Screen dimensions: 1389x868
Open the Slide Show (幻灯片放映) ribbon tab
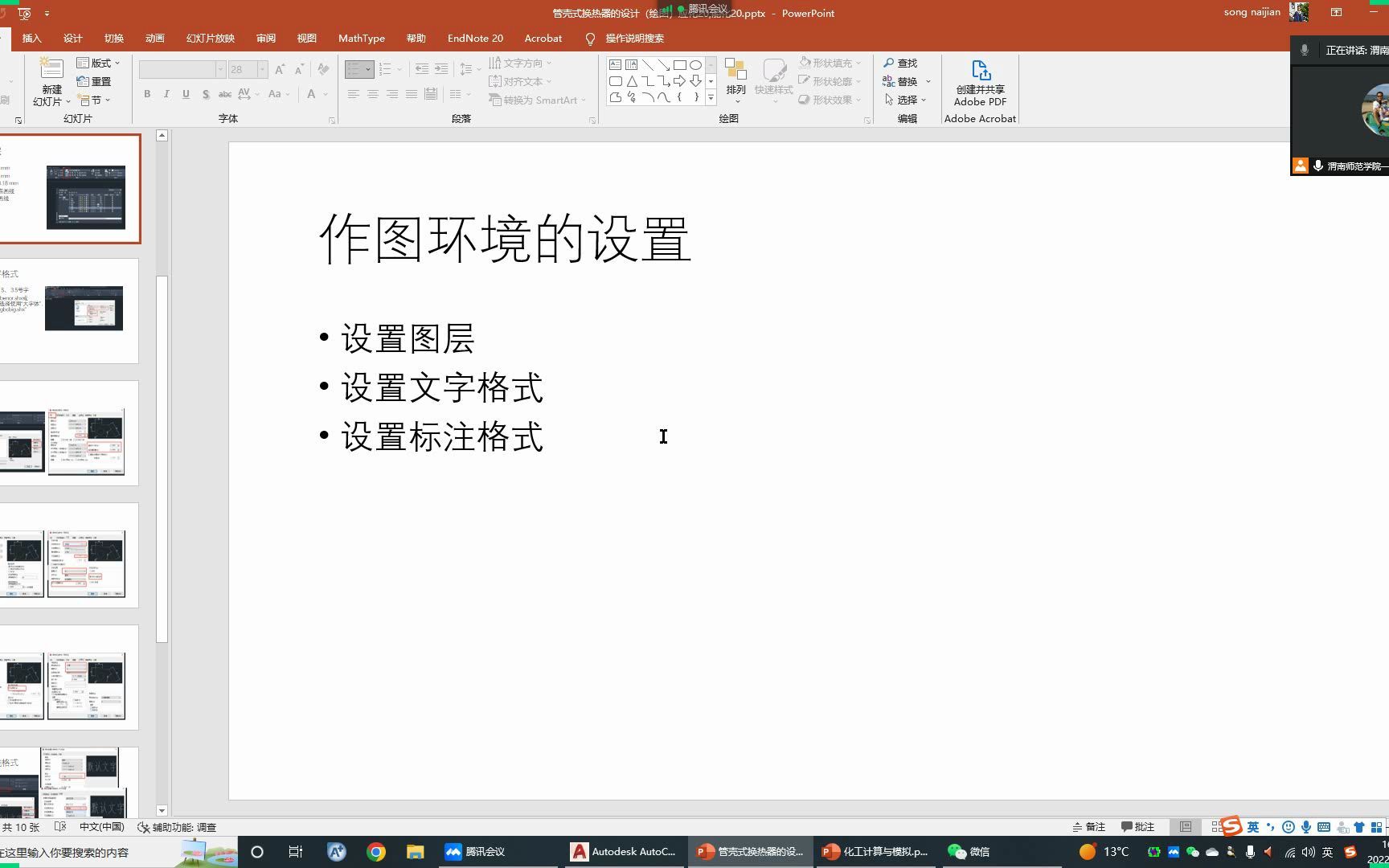(211, 38)
